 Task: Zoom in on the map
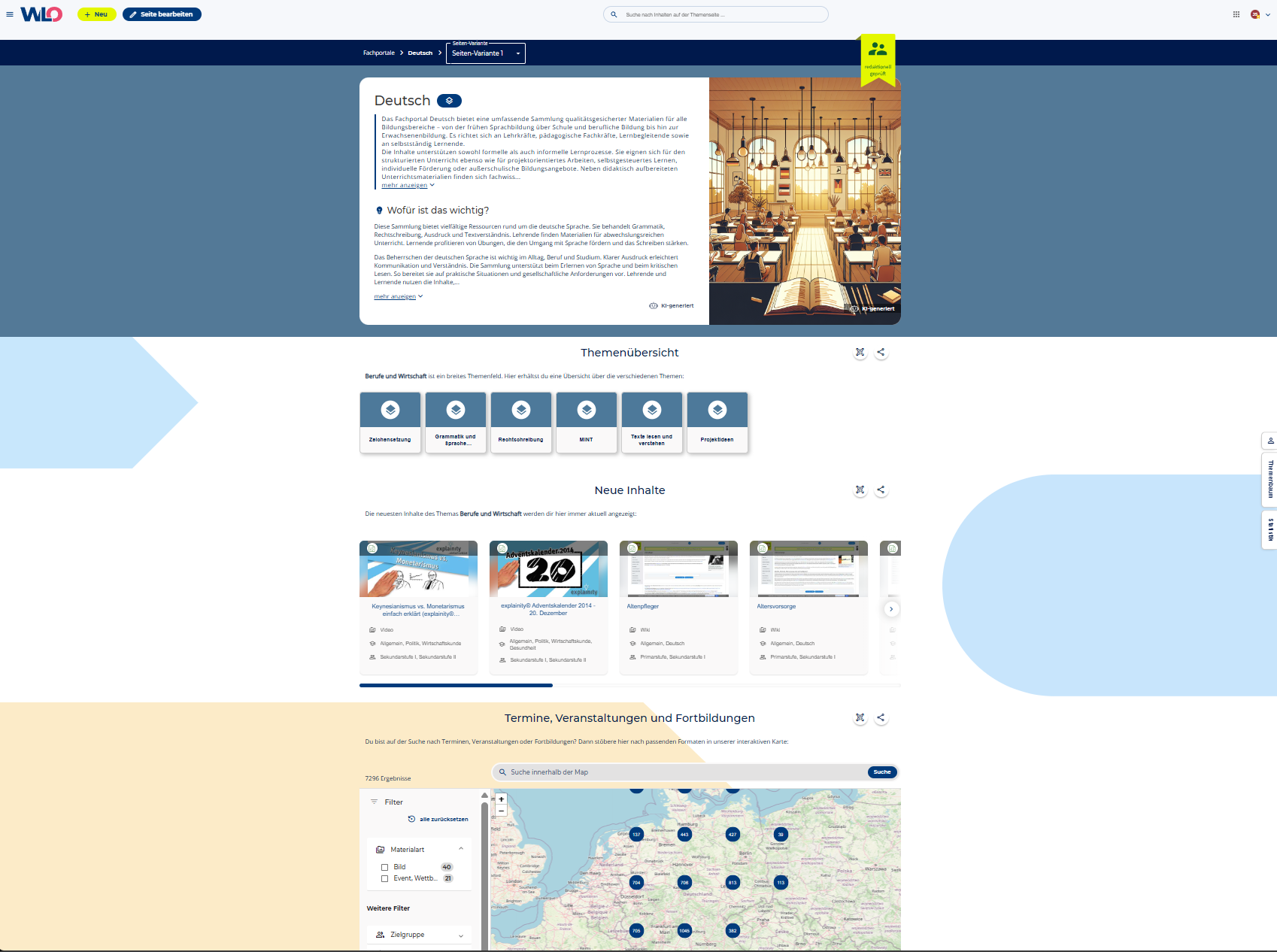(502, 799)
